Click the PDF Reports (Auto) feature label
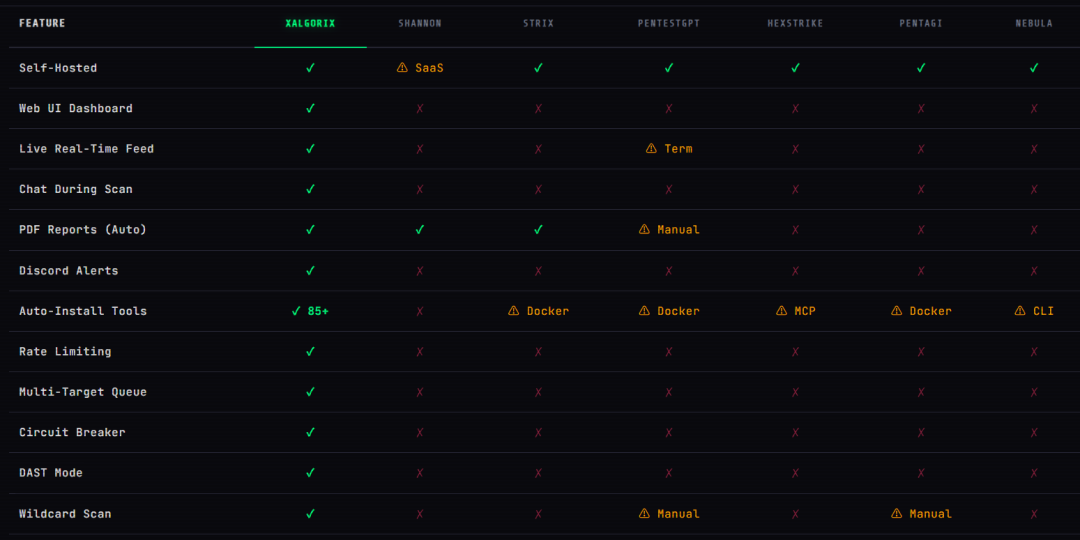The image size is (1080, 540). [83, 230]
